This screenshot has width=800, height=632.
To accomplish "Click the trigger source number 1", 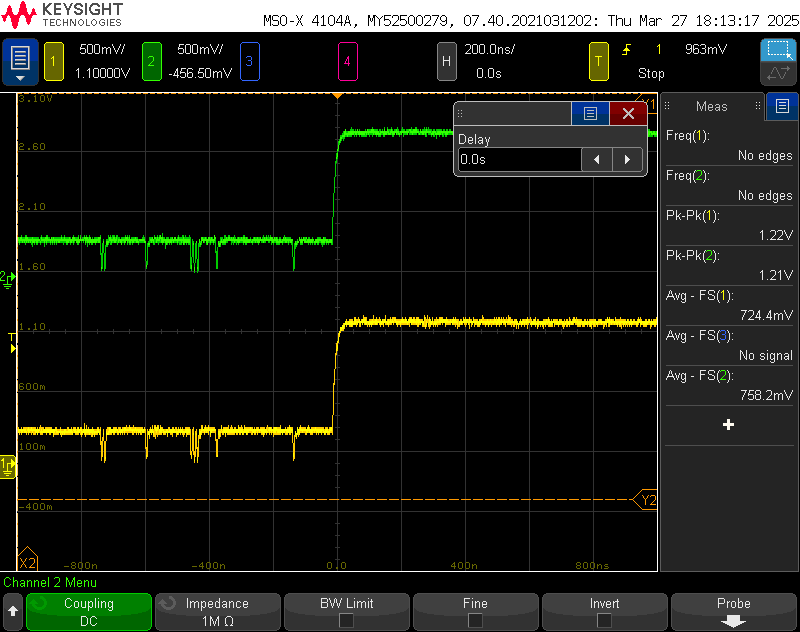I will pos(659,49).
